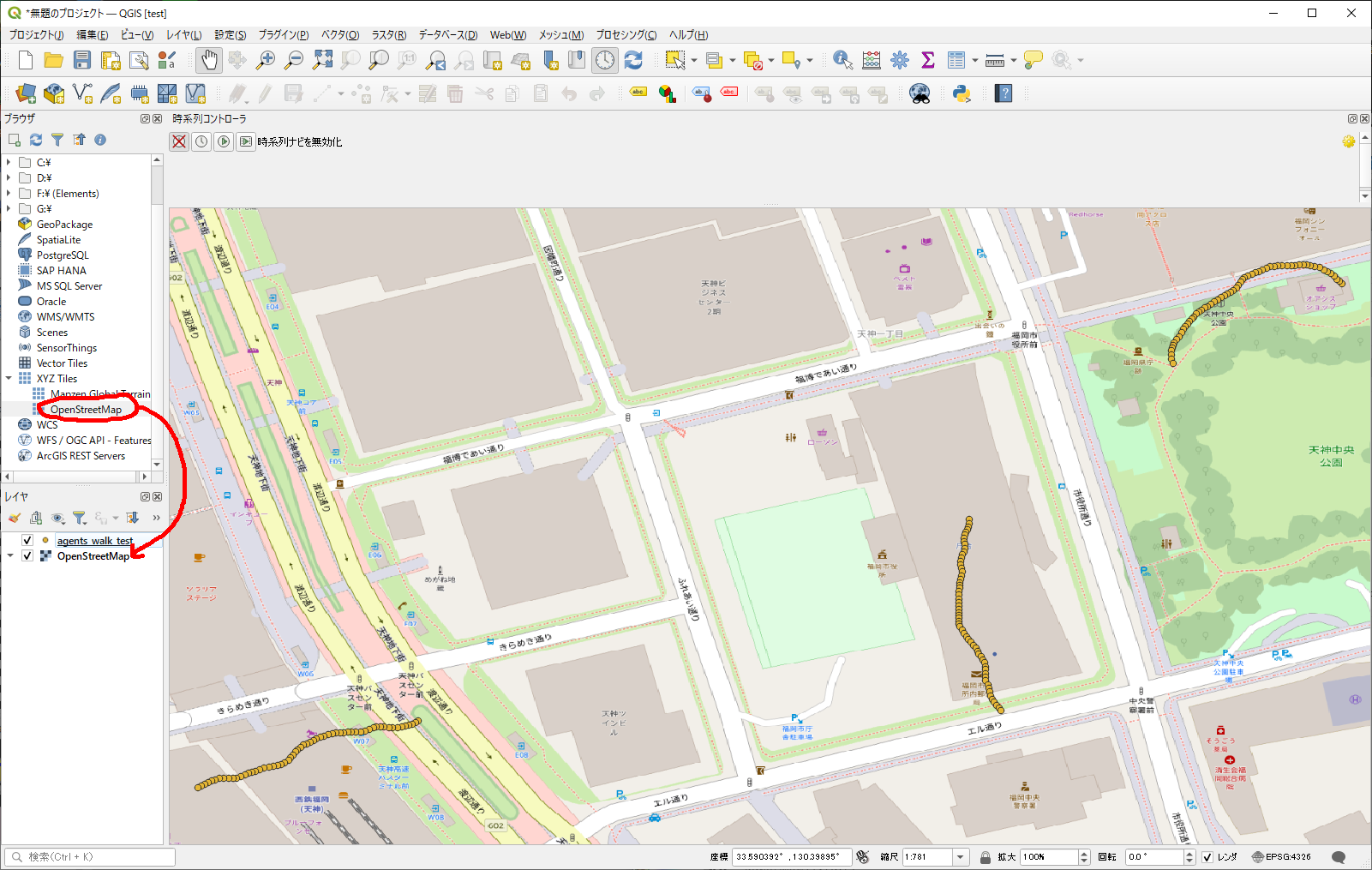This screenshot has height=870, width=1372.
Task: Toggle OpenStreetMap layer visibility checkbox
Action: (27, 555)
